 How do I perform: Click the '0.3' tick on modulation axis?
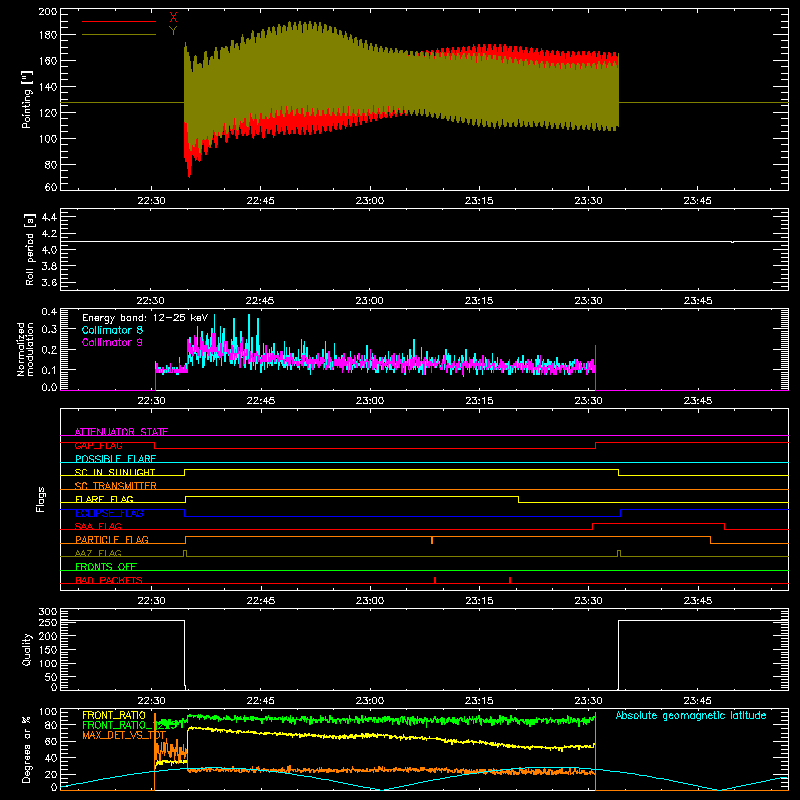(49, 330)
